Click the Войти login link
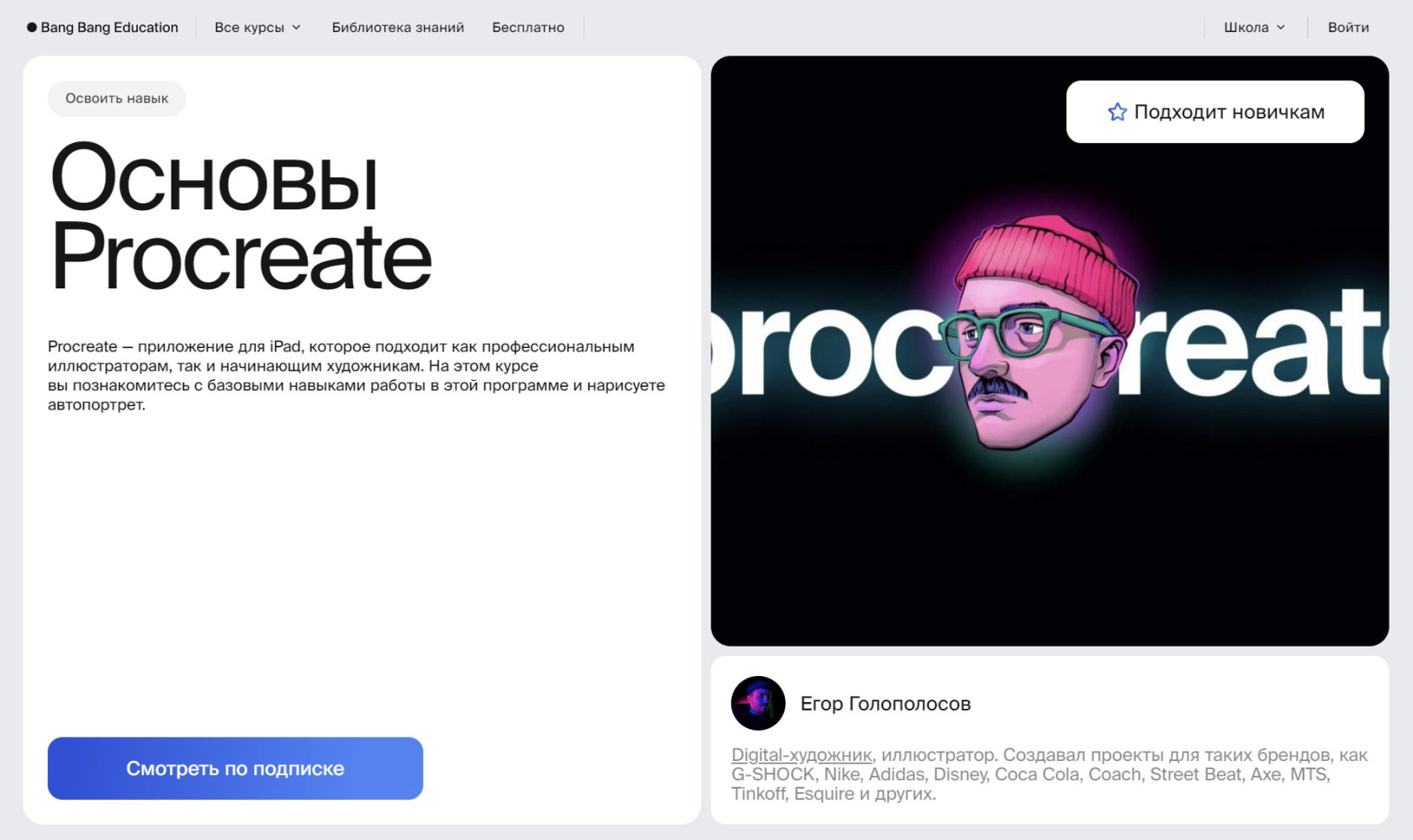Viewport: 1413px width, 840px height. (1348, 27)
